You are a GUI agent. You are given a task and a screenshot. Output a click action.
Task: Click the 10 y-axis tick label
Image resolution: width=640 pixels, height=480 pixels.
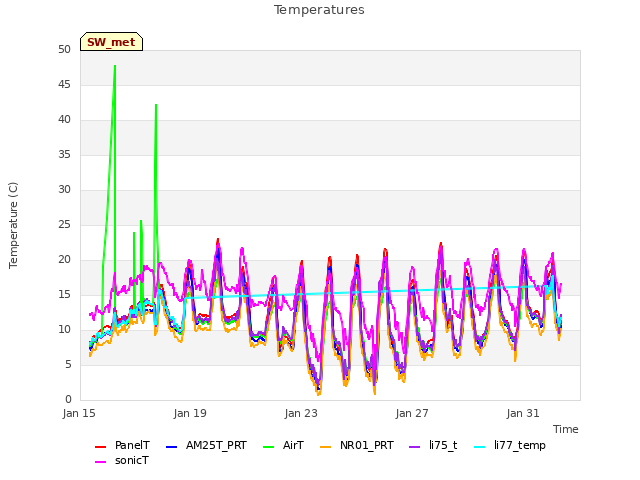[64, 329]
